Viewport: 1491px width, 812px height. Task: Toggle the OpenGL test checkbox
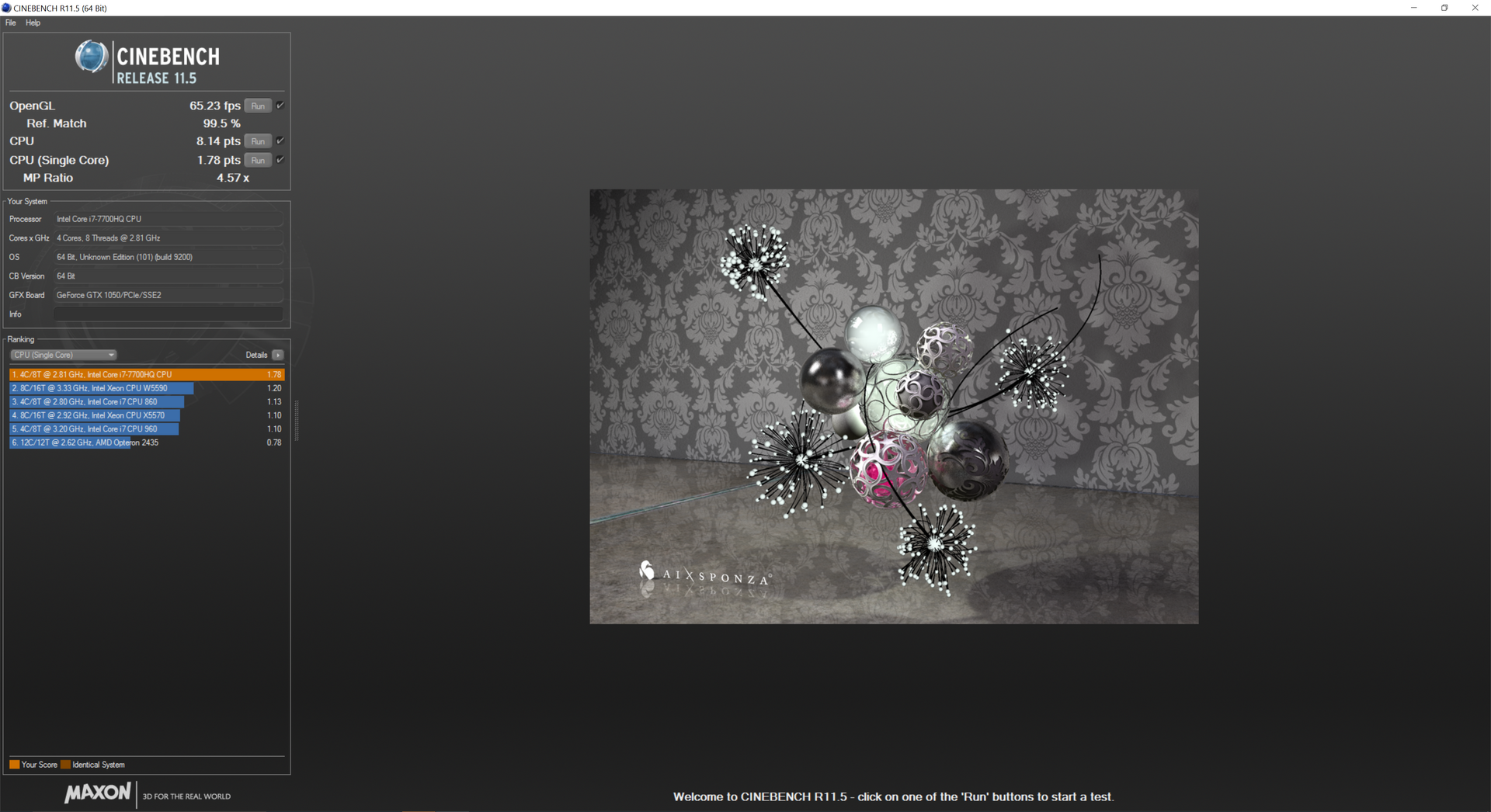[280, 106]
